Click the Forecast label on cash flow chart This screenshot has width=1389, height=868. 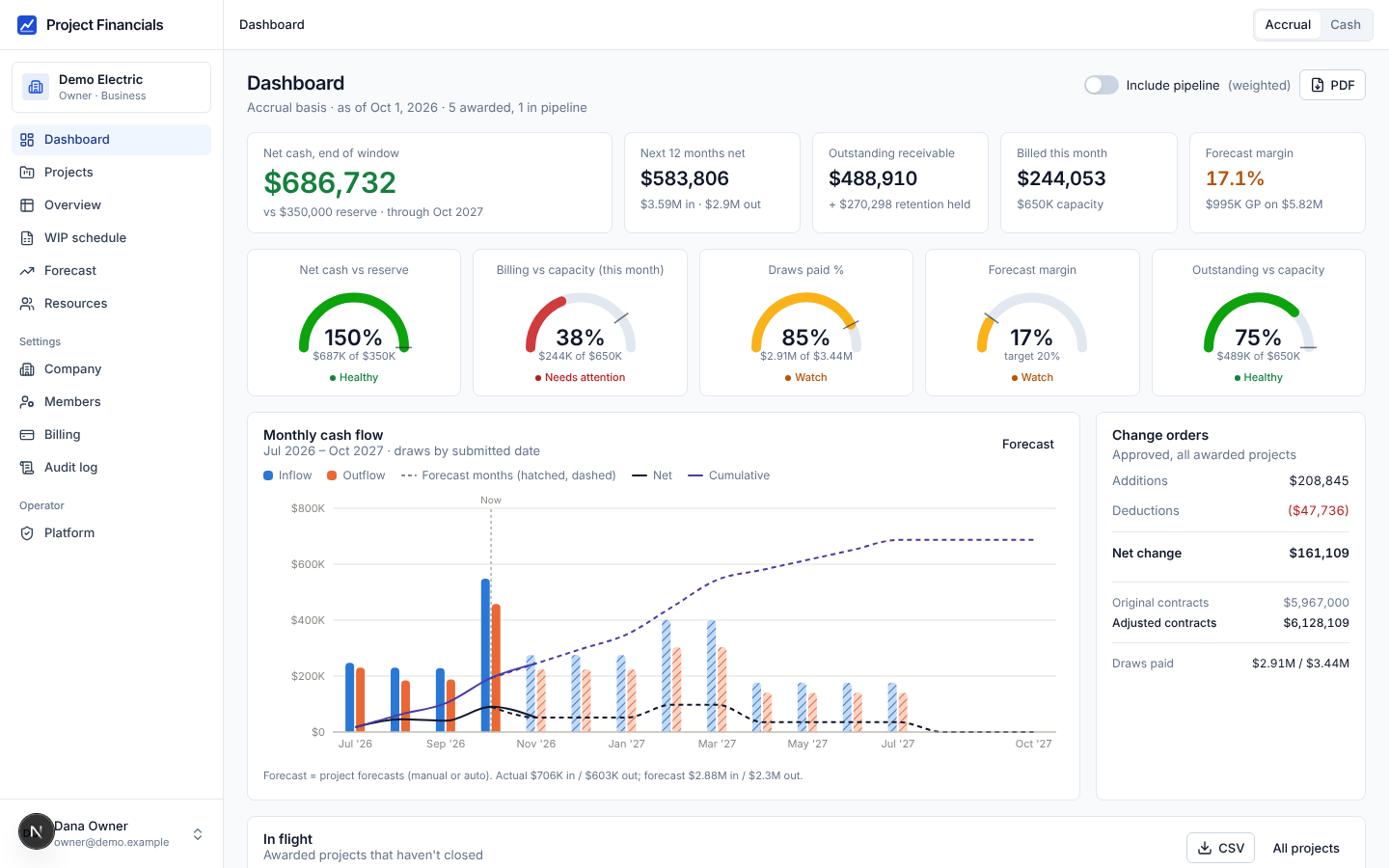[1028, 445]
